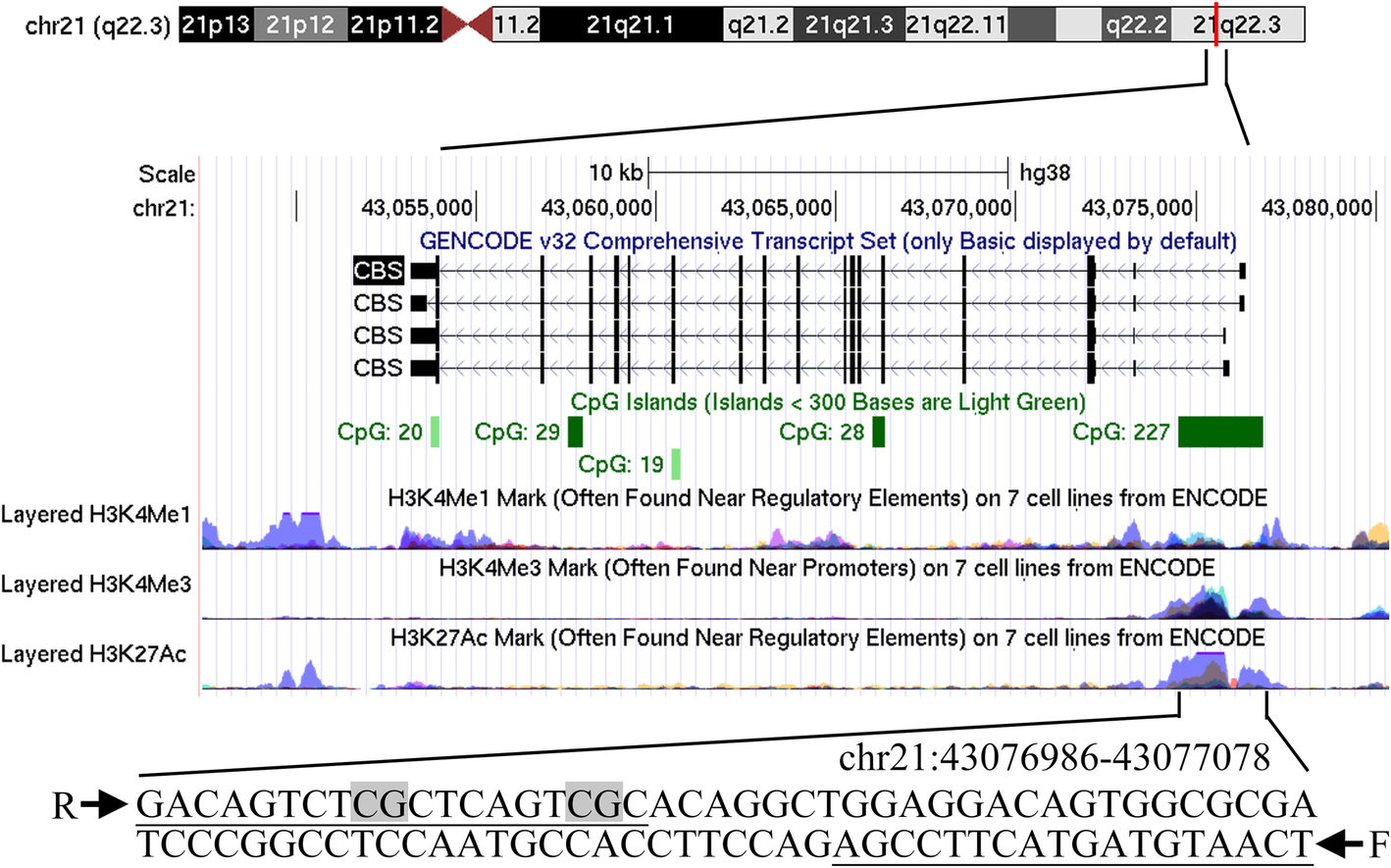Click the underlined AGCCTTCATGATGTAACT primer sequence

point(1072,843)
